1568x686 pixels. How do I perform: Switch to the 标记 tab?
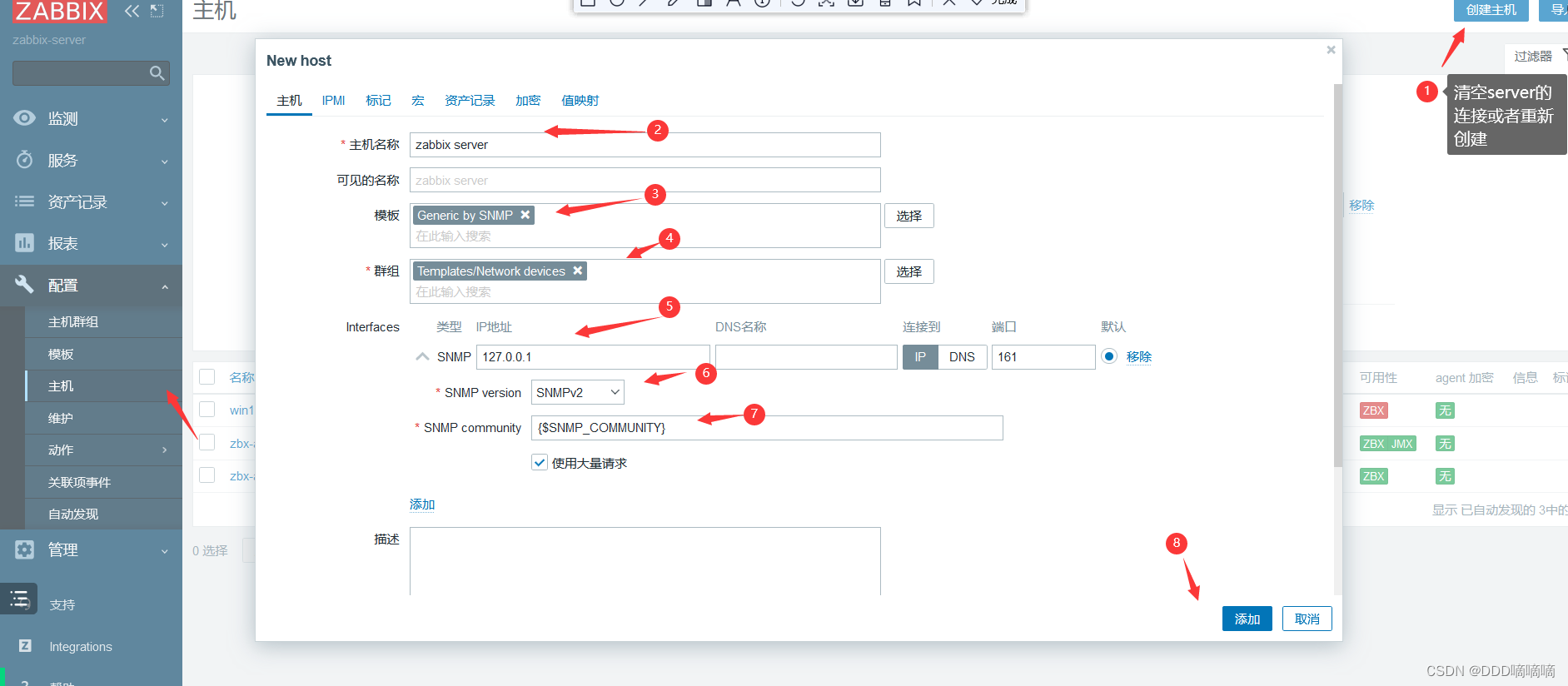tap(378, 101)
